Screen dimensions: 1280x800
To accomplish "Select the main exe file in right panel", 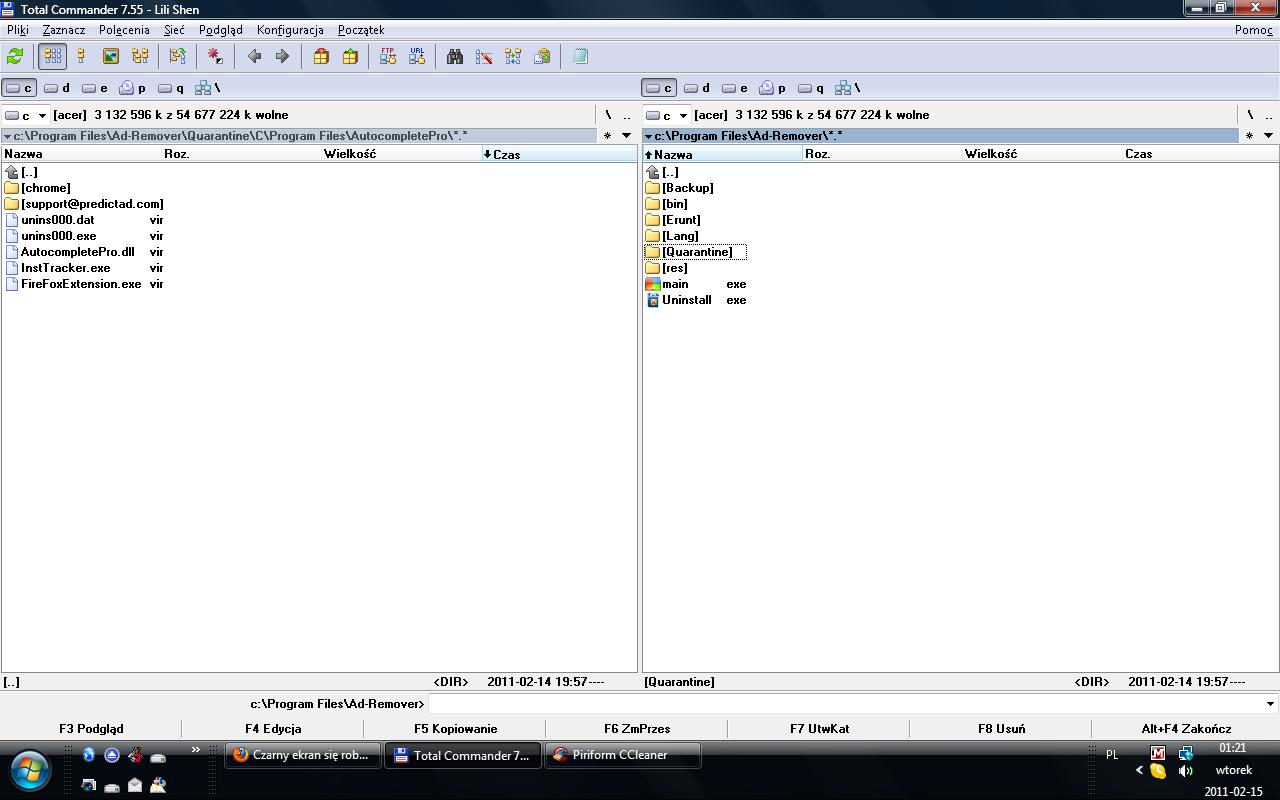I will point(696,284).
